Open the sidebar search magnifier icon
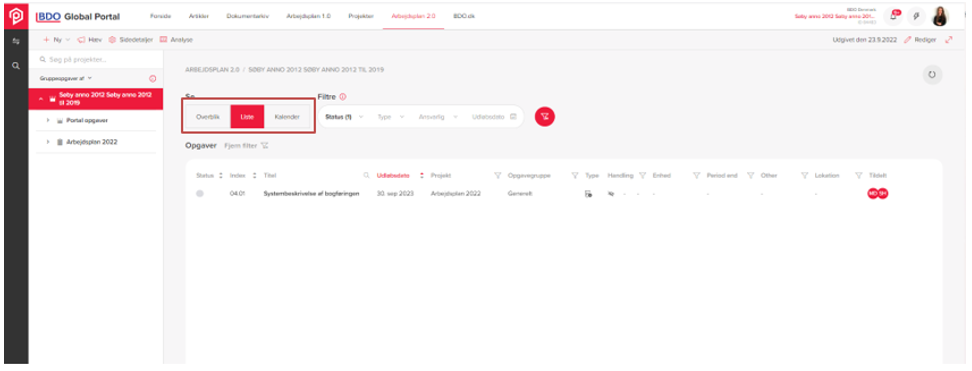This screenshot has height=371, width=972. click(15, 65)
